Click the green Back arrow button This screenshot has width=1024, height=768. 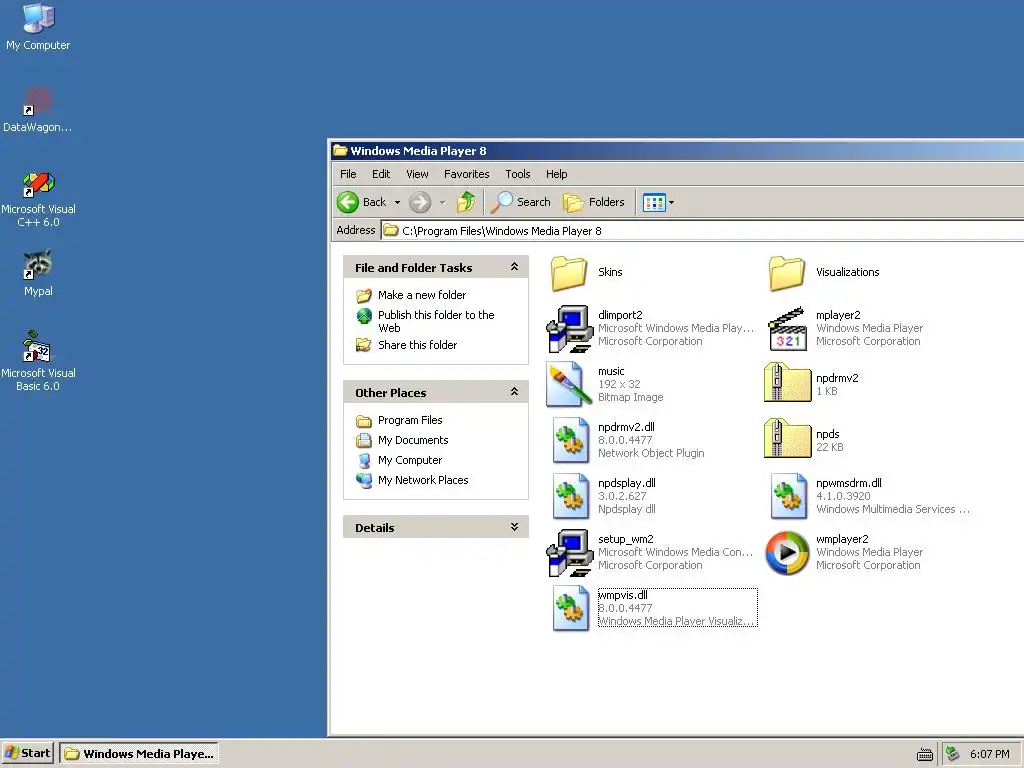tap(348, 202)
